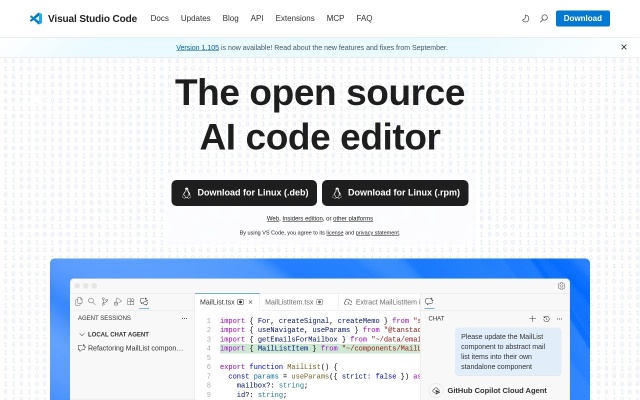Read the privacy statement
640x400 pixels.
(377, 232)
